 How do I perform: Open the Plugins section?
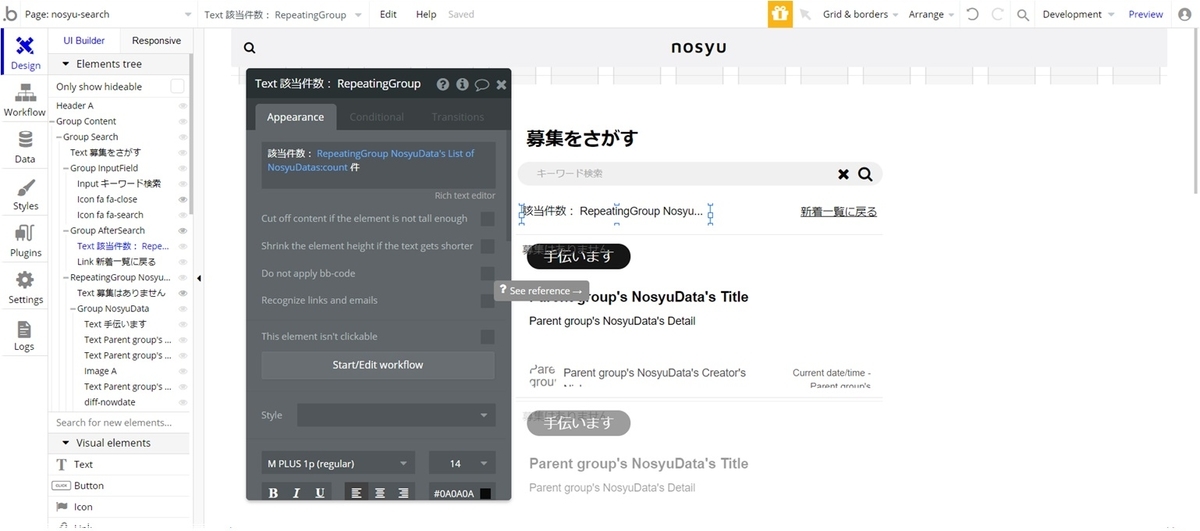click(x=25, y=241)
